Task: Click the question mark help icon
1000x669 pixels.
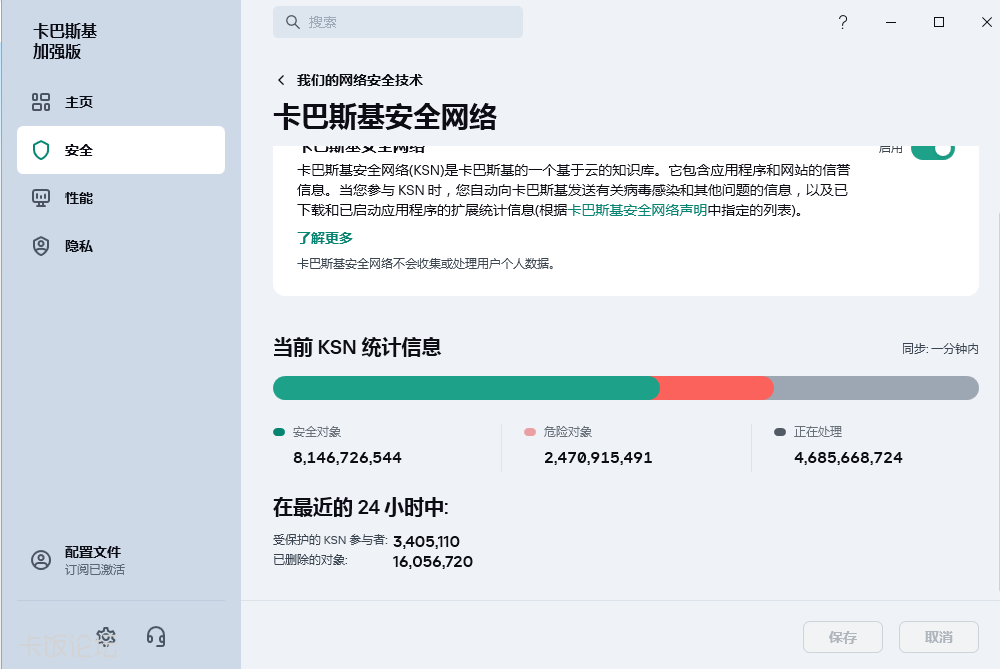Action: pos(843,22)
